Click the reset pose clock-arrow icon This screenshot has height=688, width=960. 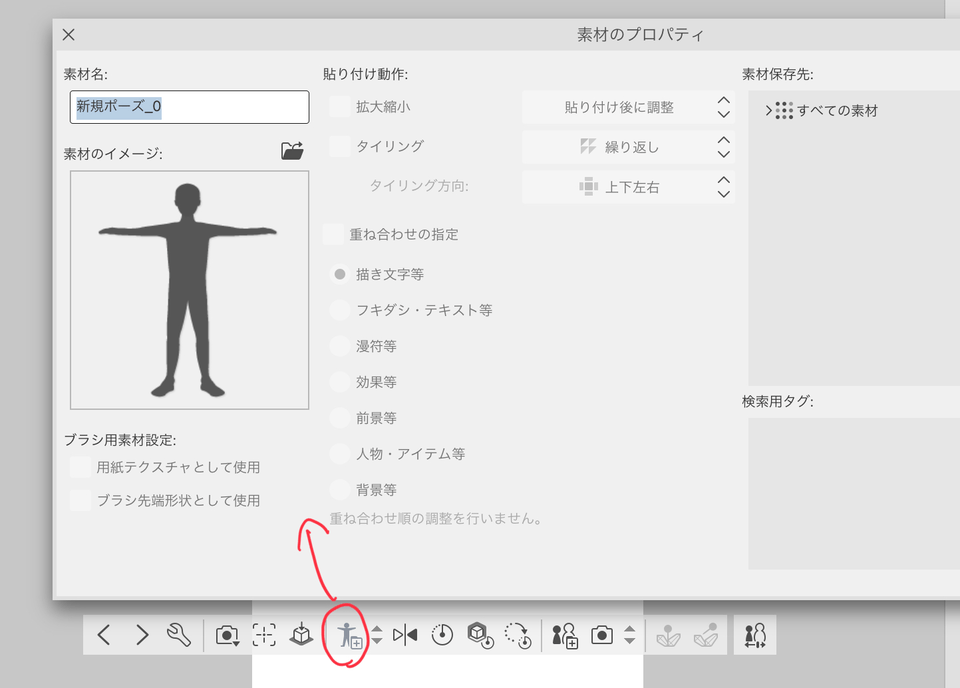tap(442, 635)
